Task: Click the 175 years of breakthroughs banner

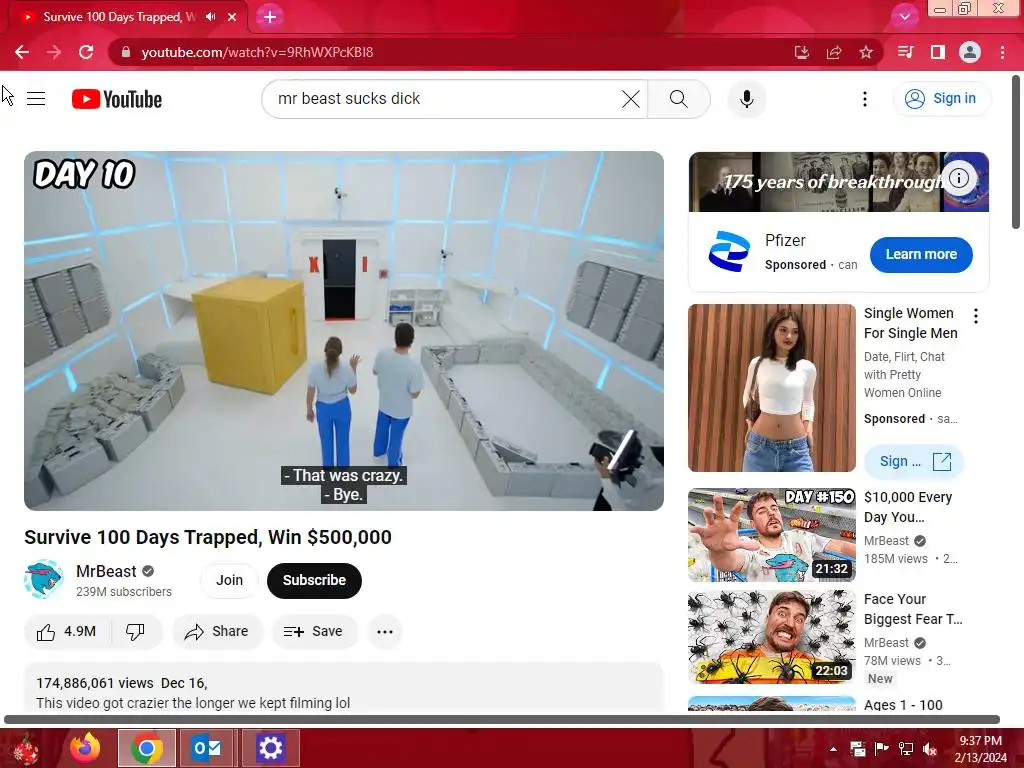Action: coord(839,182)
